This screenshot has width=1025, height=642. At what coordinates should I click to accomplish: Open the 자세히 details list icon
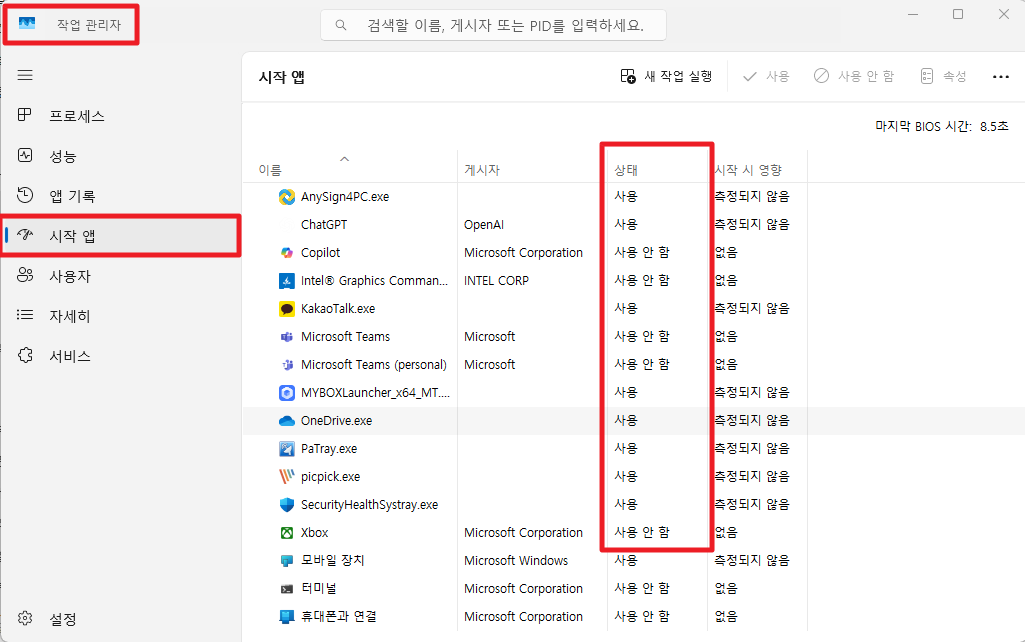coord(25,315)
